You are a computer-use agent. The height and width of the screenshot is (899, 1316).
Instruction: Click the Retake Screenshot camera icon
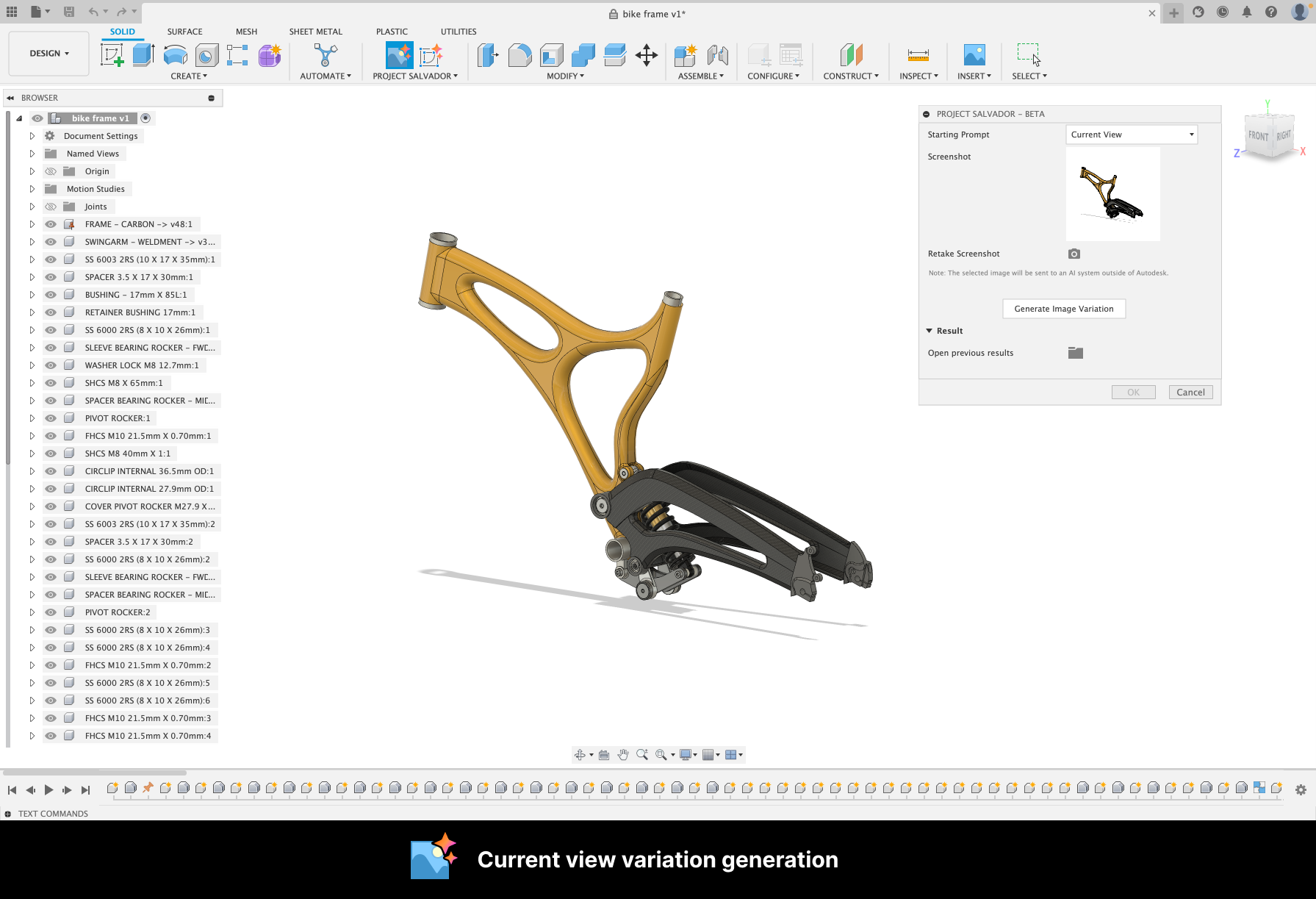1074,254
